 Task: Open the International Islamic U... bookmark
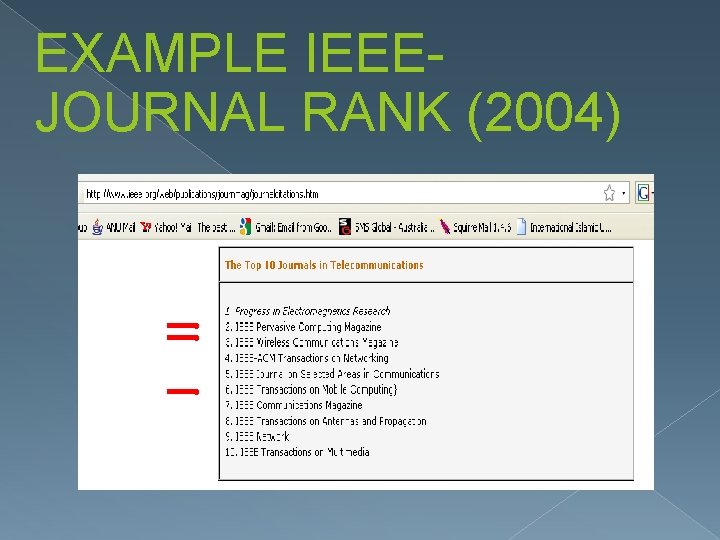click(564, 227)
